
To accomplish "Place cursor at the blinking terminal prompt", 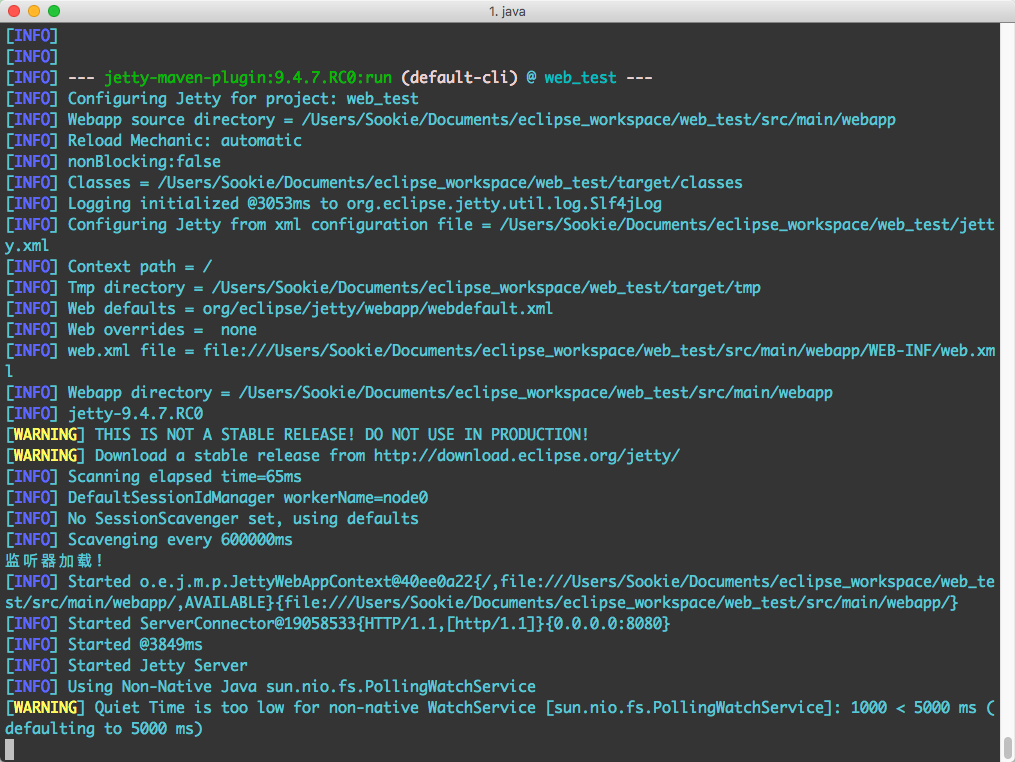I will (10, 749).
